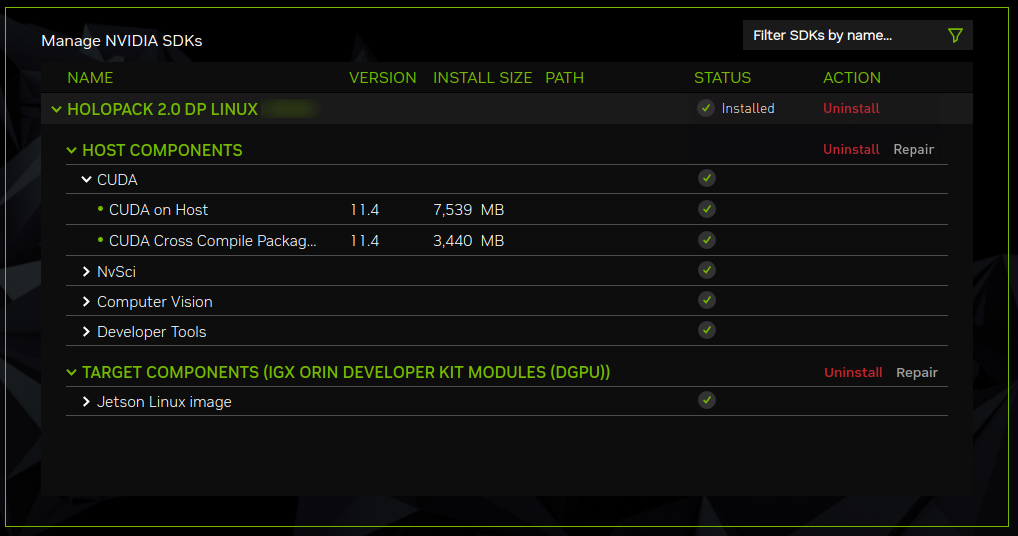Click the Installed status text
Screen dimensions: 1018x536
tap(748, 108)
